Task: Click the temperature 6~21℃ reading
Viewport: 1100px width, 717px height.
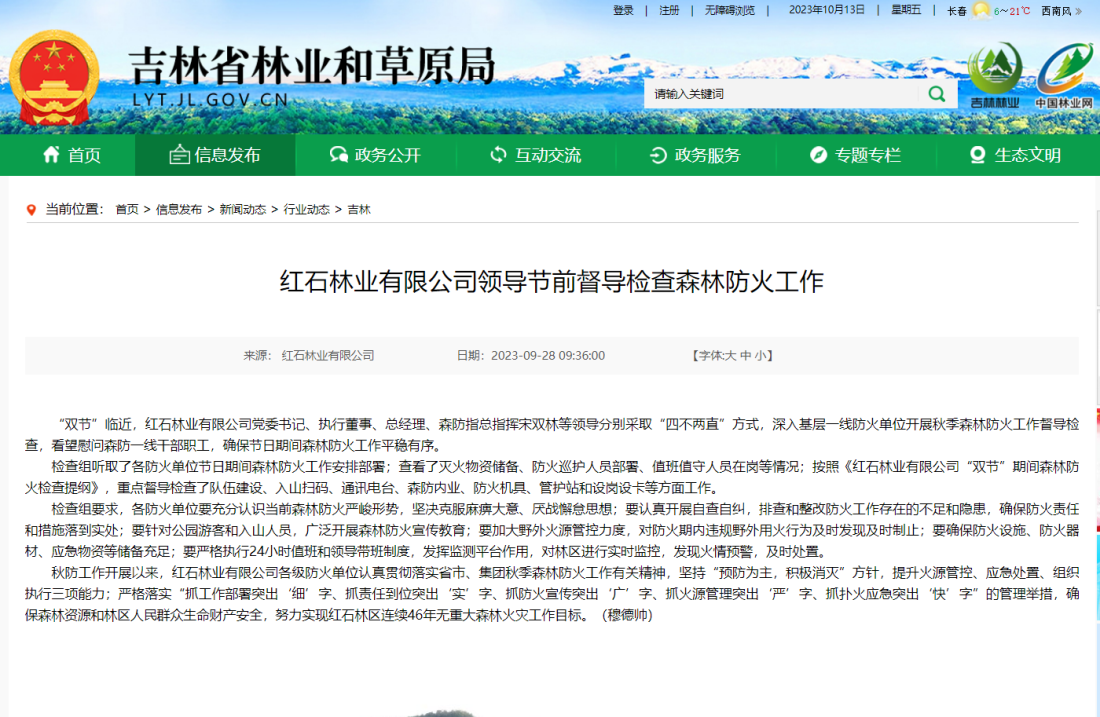Action: click(x=1012, y=11)
